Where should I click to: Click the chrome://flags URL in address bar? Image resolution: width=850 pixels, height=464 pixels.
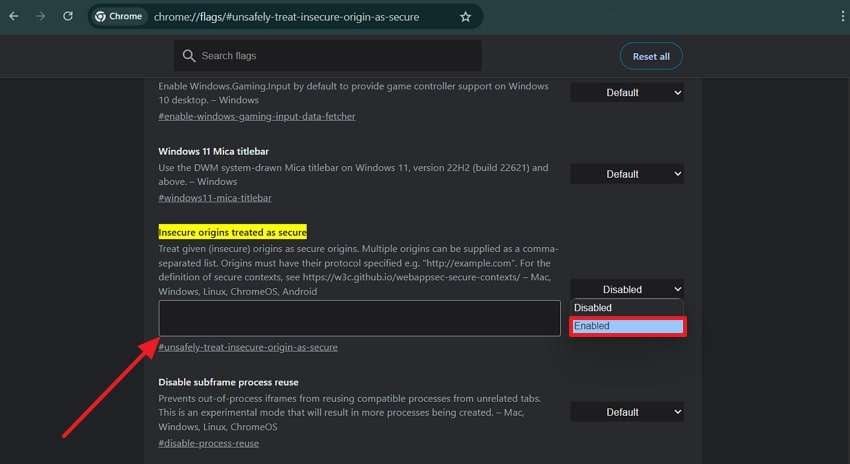[285, 17]
